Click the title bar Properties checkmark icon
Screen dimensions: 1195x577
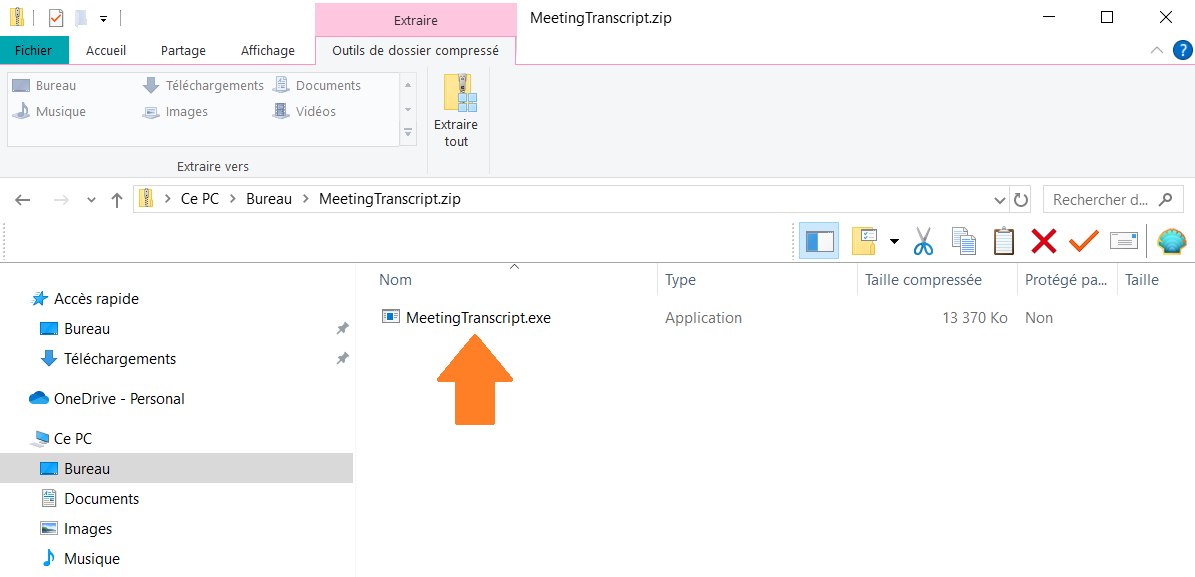pos(56,18)
